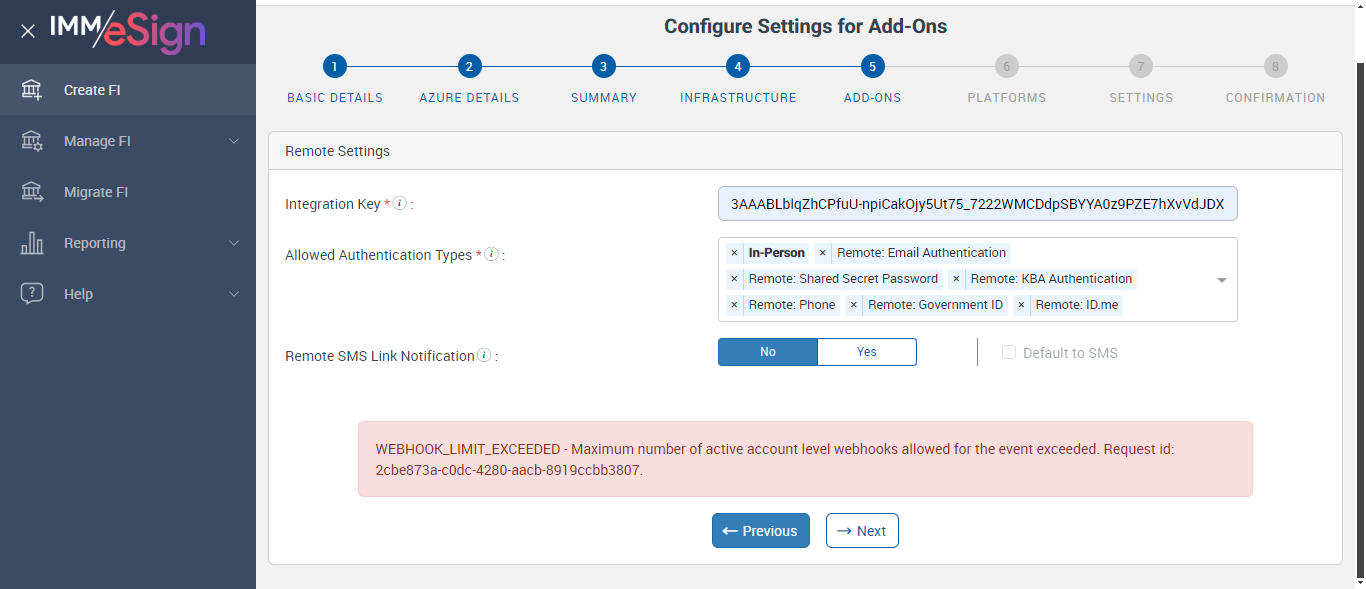Click the Integration Key input field
This screenshot has width=1366, height=589.
click(x=977, y=203)
